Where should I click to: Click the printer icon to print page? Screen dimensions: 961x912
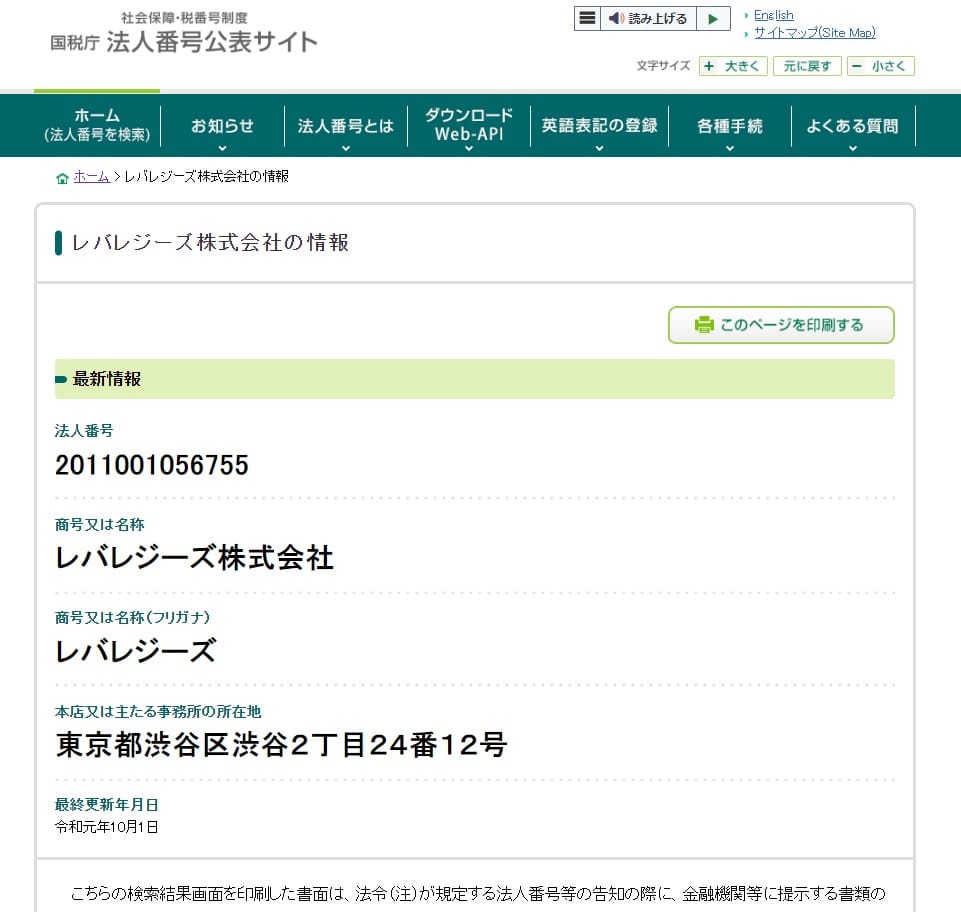coord(704,325)
